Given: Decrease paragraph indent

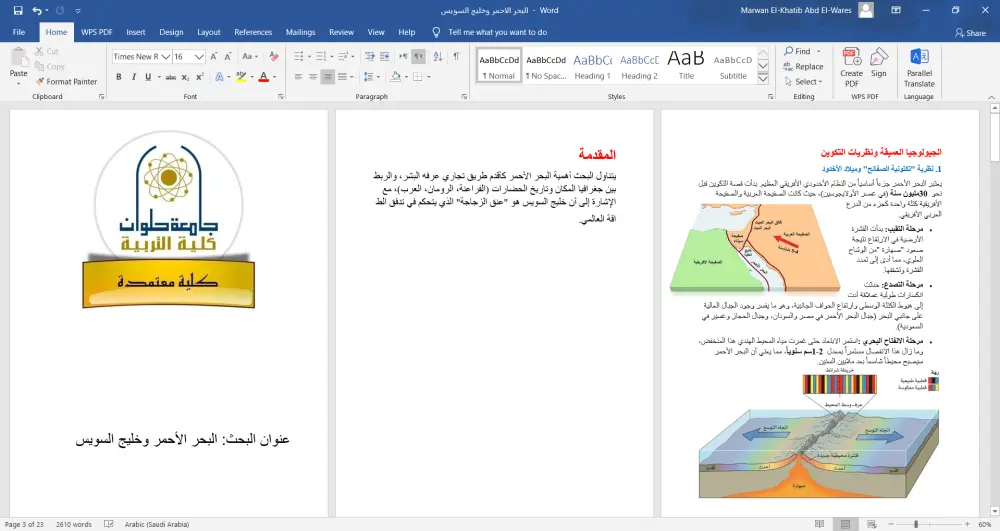Looking at the screenshot, I should click(x=370, y=57).
